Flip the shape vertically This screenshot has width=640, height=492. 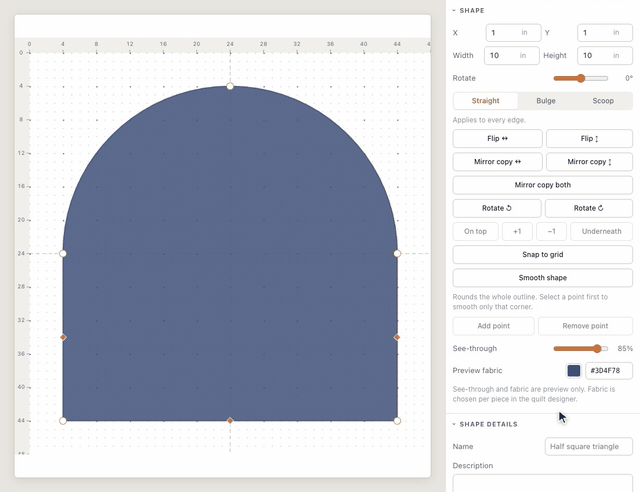(x=589, y=139)
